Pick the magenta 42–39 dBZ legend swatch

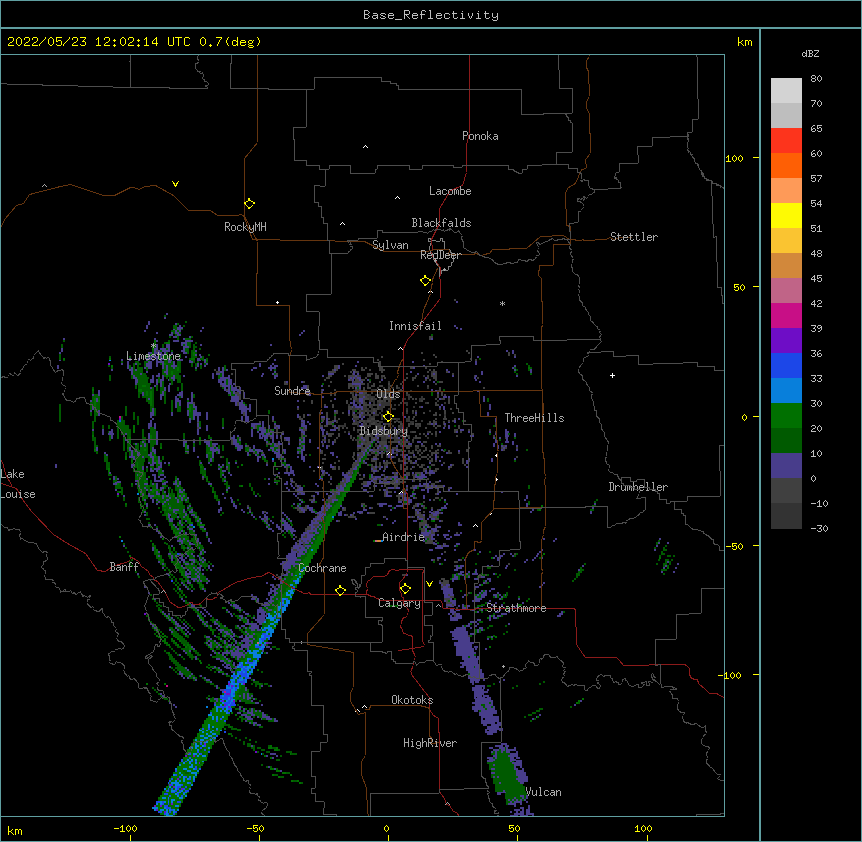click(x=786, y=315)
